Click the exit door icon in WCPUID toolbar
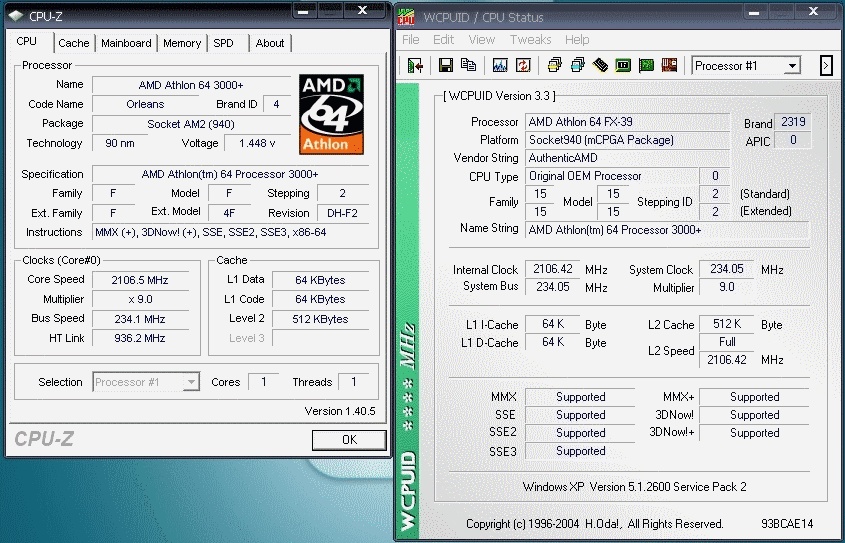Viewport: 845px width, 543px height. [x=415, y=66]
